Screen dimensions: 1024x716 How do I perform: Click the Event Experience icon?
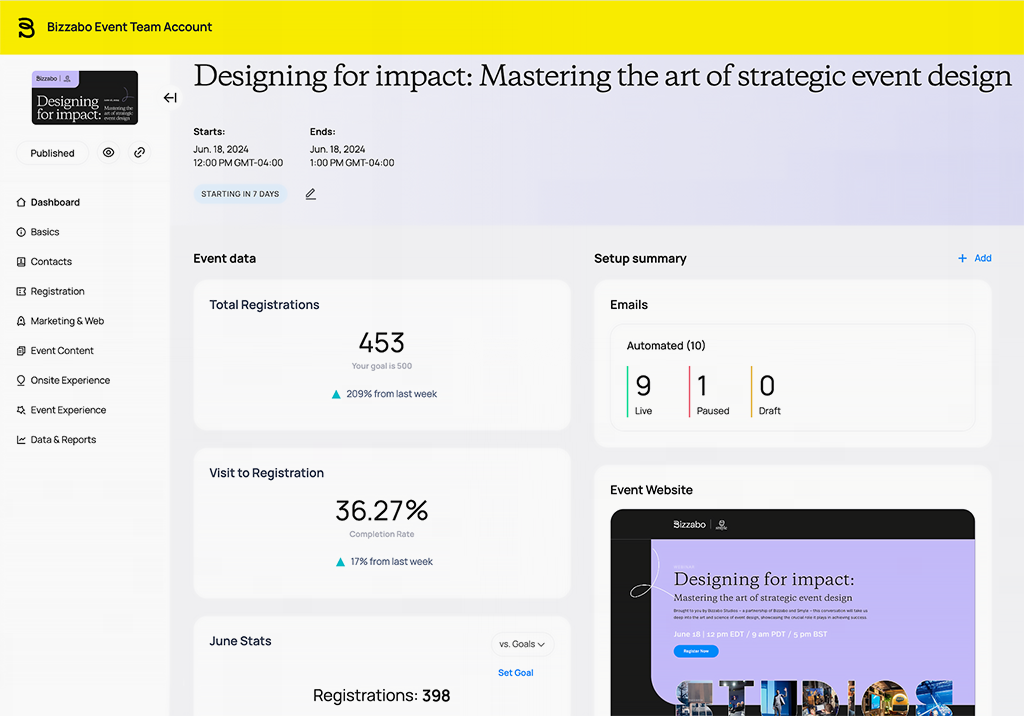(x=21, y=410)
